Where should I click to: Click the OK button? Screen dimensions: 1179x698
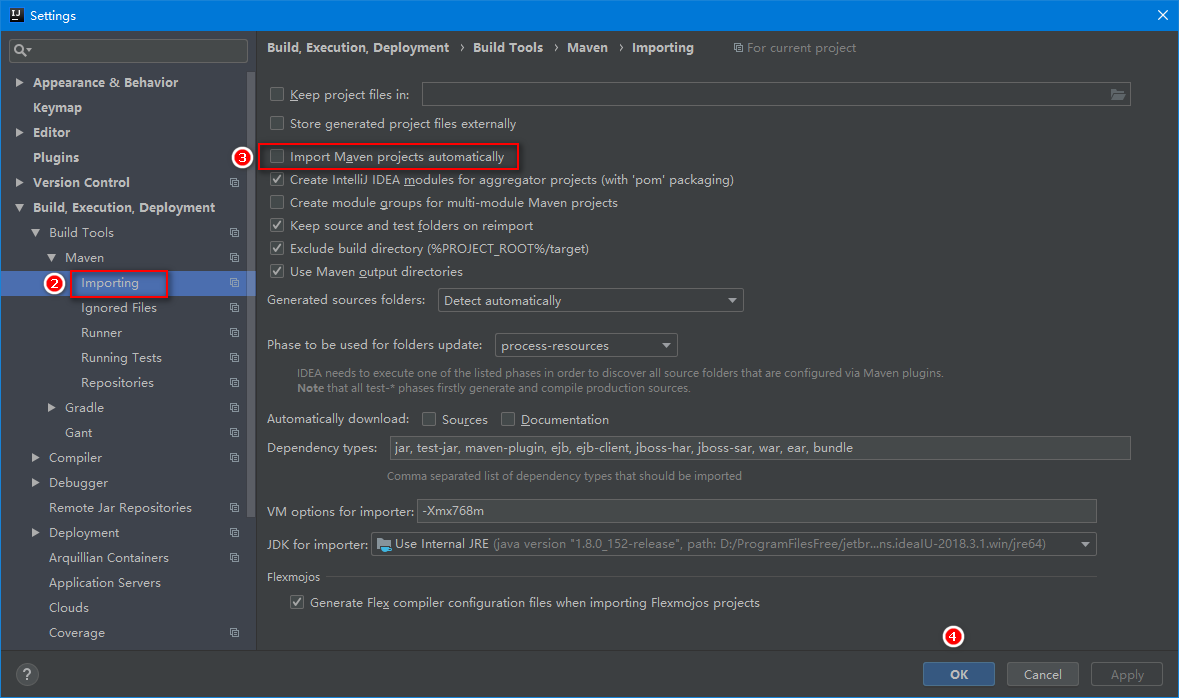click(959, 674)
